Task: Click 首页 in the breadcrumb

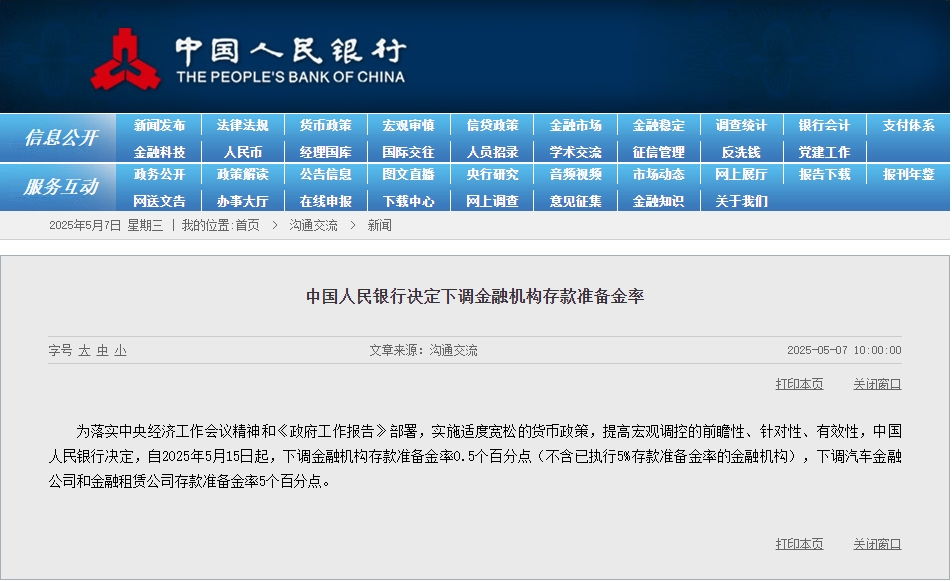Action: [x=247, y=226]
